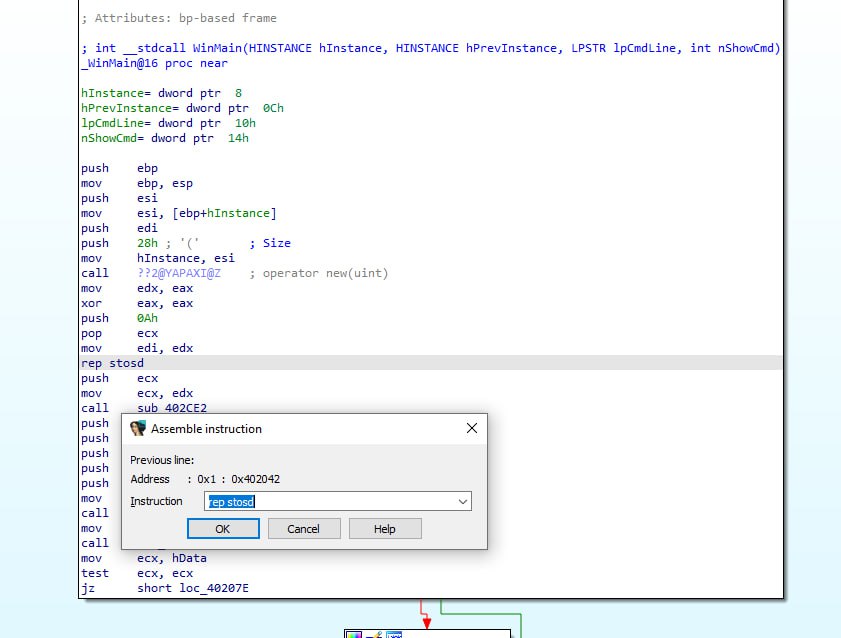
Task: Select the 'mov ebp, esp' instruction
Action: coord(137,183)
